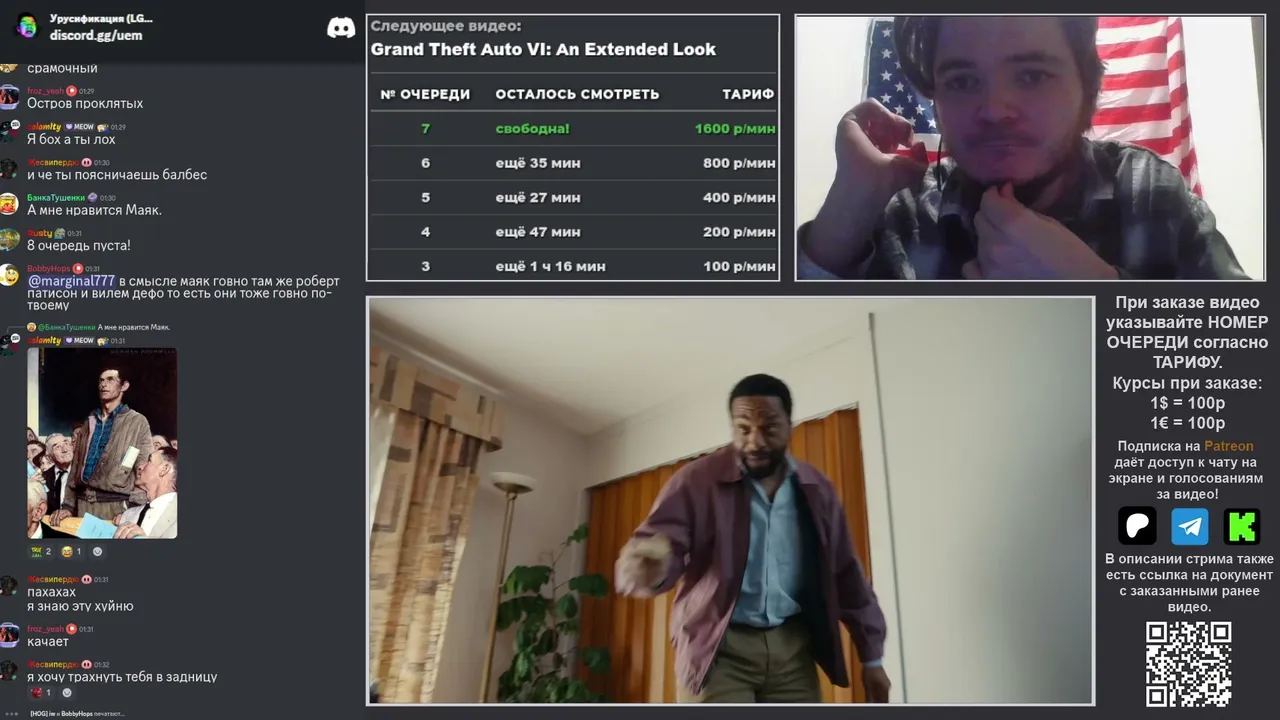Click the Discord server avatar icon
Image resolution: width=1280 pixels, height=720 pixels.
27,26
